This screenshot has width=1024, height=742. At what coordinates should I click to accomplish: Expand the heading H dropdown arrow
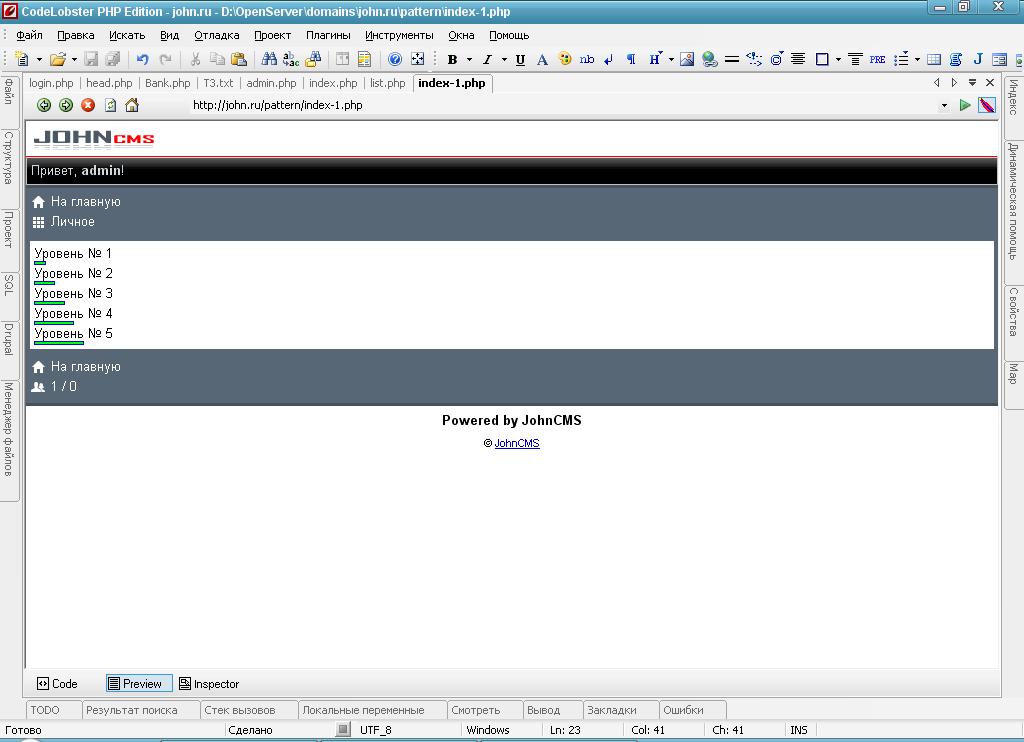[x=671, y=60]
